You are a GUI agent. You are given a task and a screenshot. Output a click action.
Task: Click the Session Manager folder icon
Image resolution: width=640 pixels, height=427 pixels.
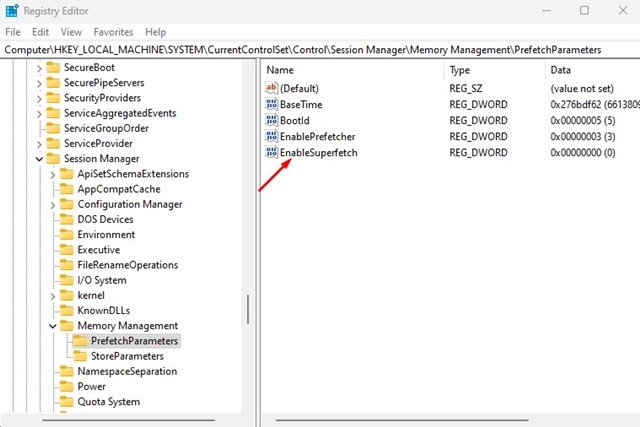click(53, 158)
